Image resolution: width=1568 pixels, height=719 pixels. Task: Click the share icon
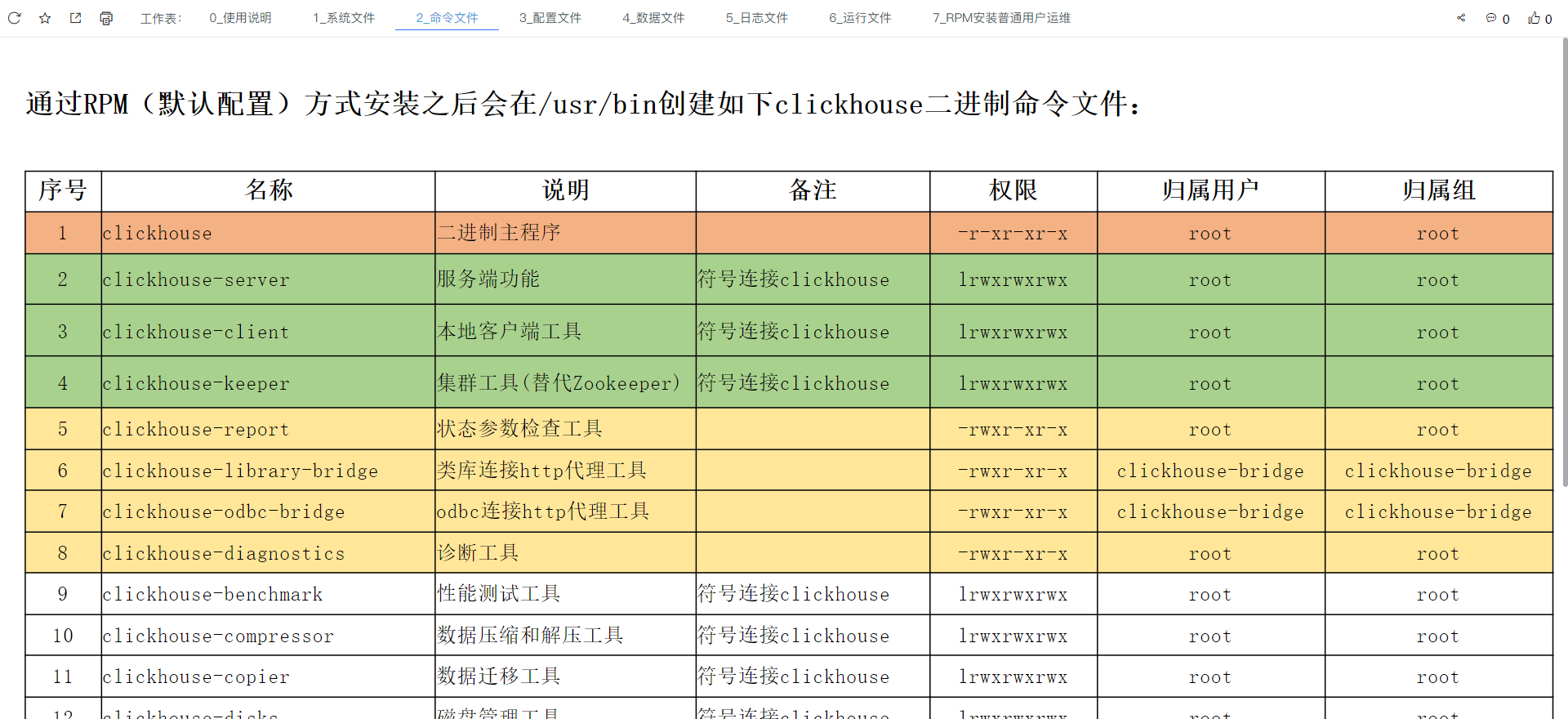coord(1461,18)
